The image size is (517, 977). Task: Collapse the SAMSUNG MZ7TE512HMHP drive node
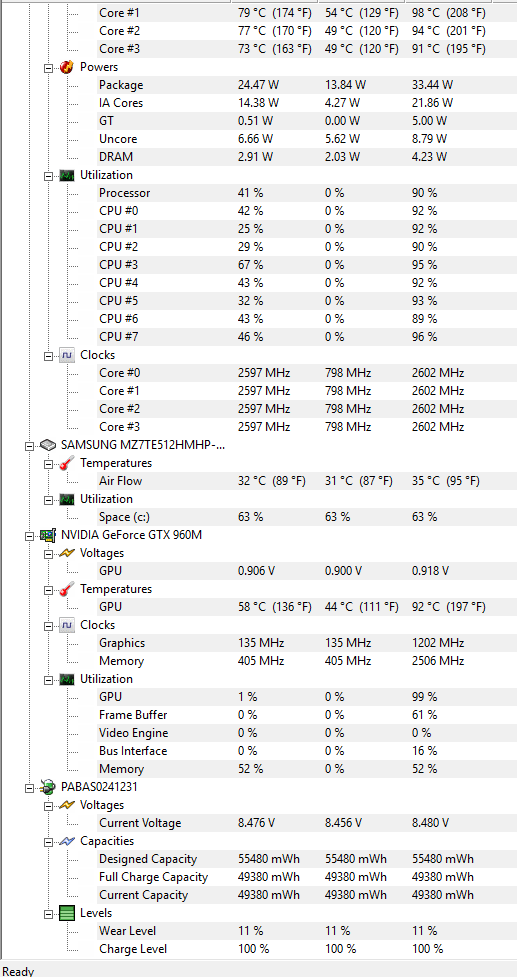coord(29,446)
